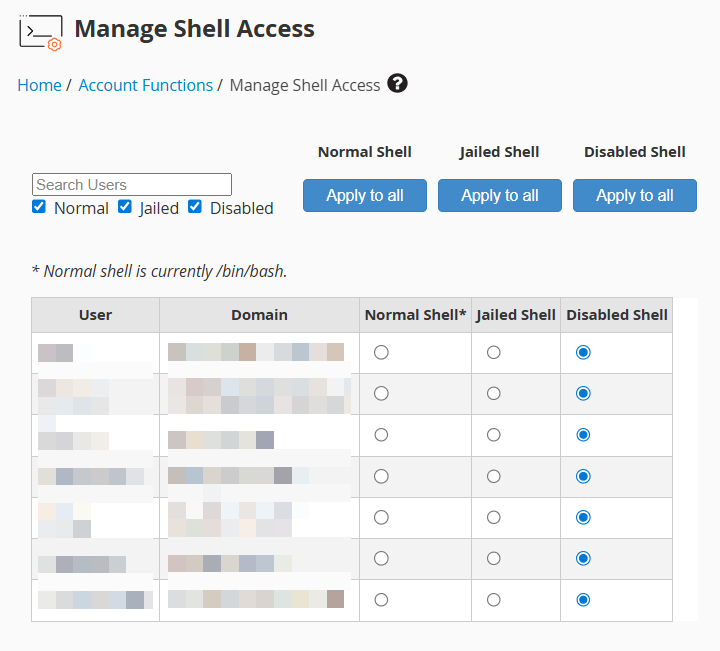Click the User column header

point(96,315)
